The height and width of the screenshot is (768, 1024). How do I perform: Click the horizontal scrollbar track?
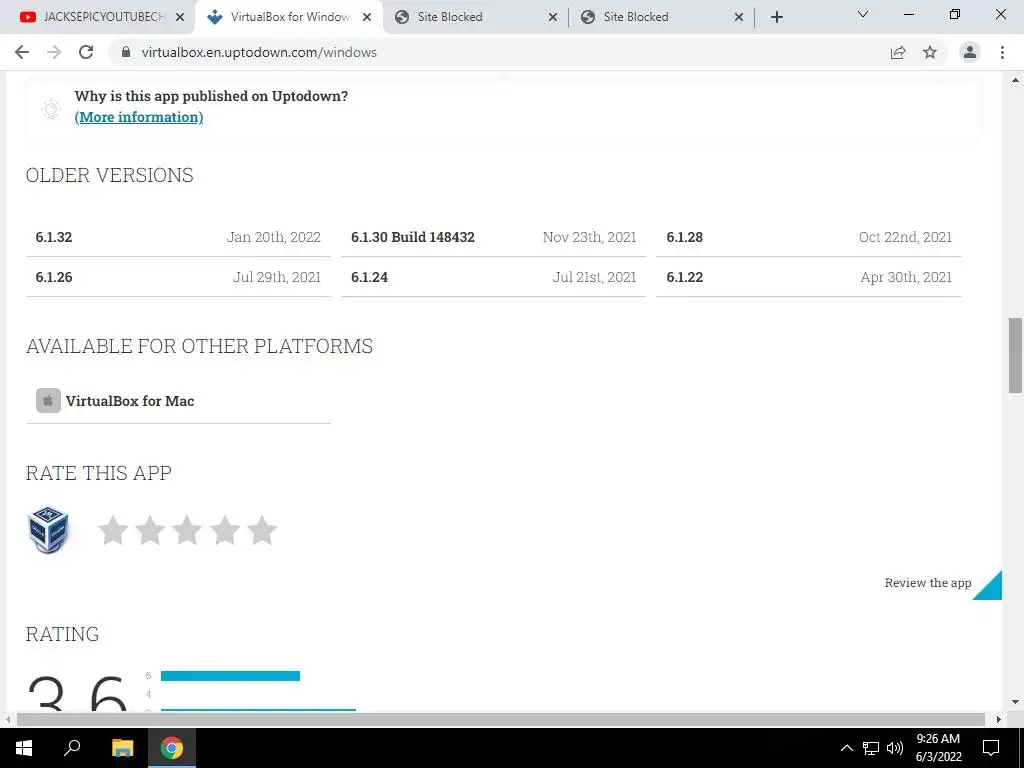coord(501,720)
